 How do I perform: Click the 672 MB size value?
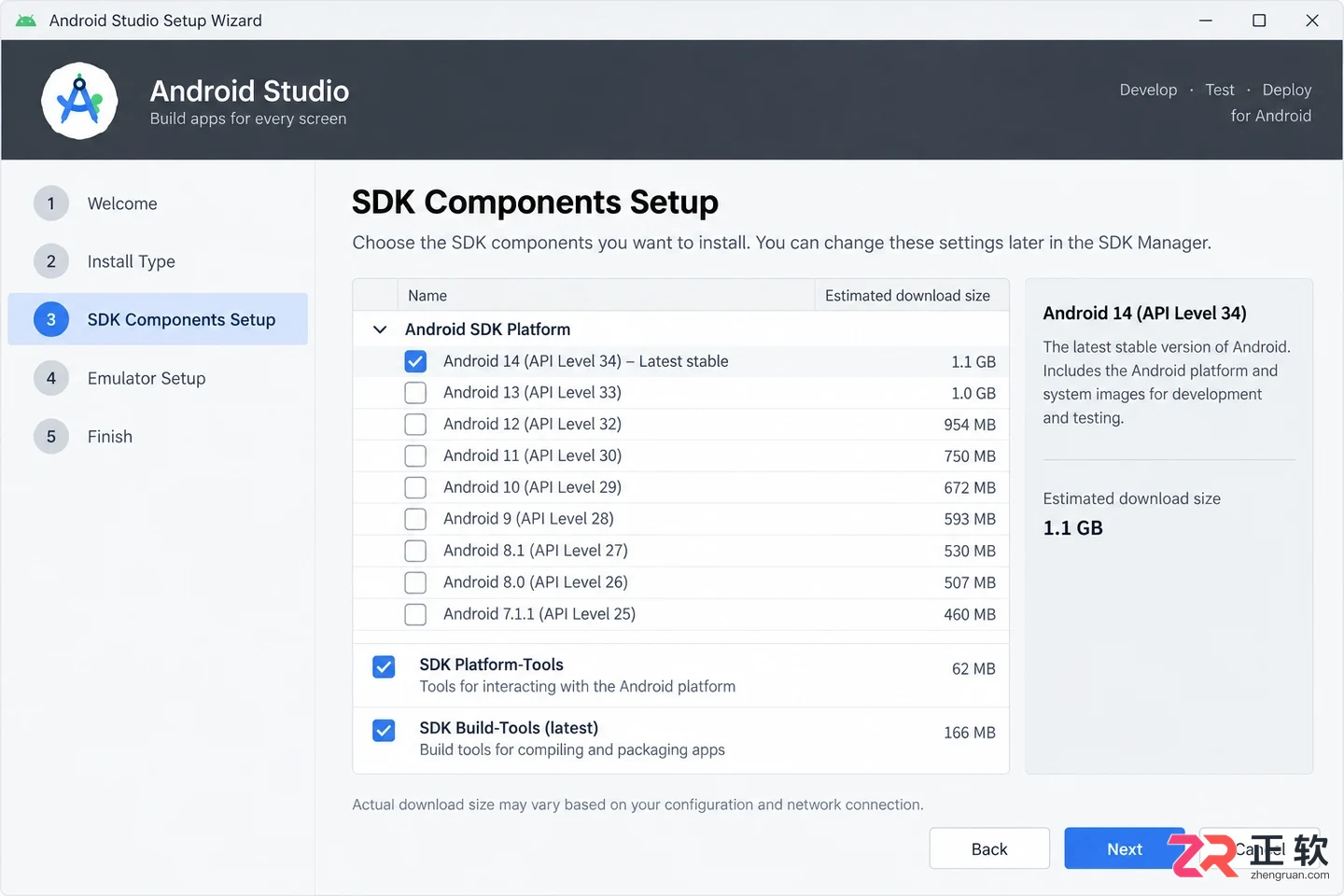coord(970,488)
